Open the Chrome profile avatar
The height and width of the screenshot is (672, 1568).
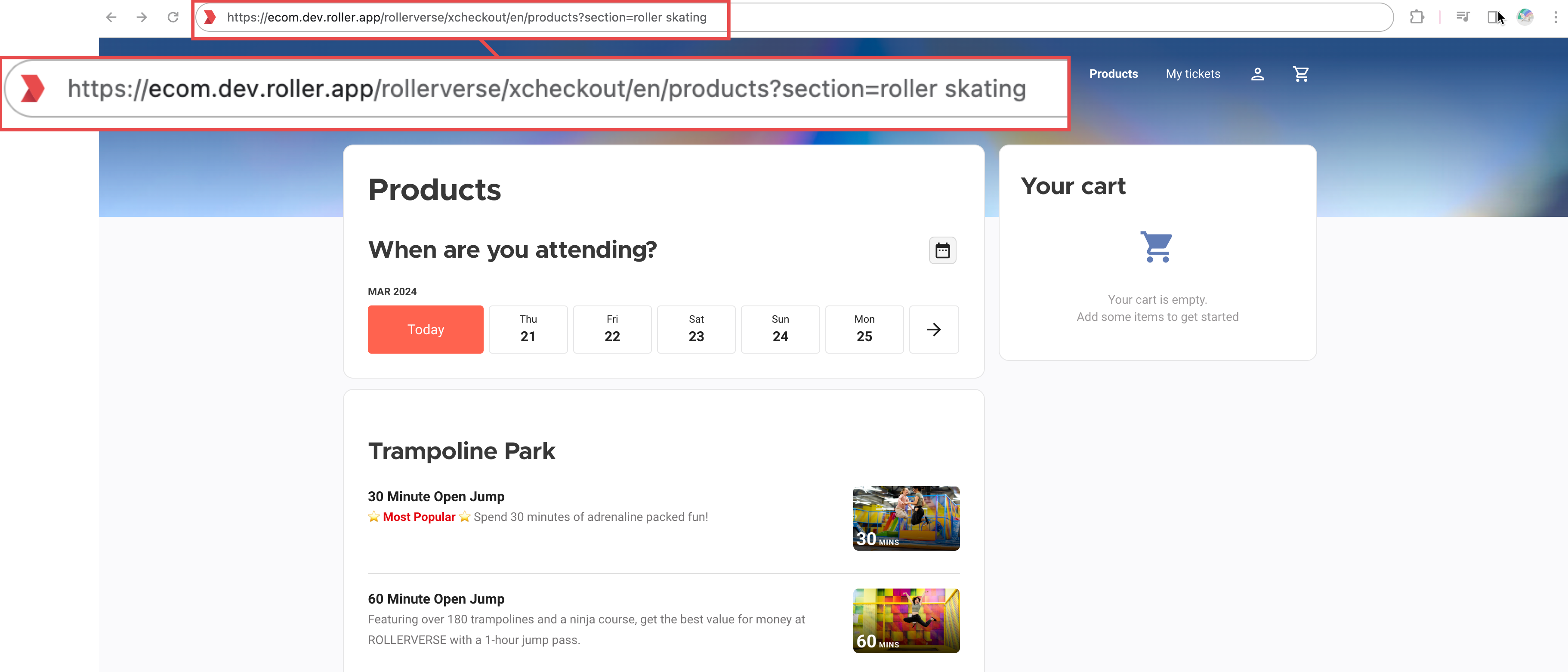(x=1525, y=17)
